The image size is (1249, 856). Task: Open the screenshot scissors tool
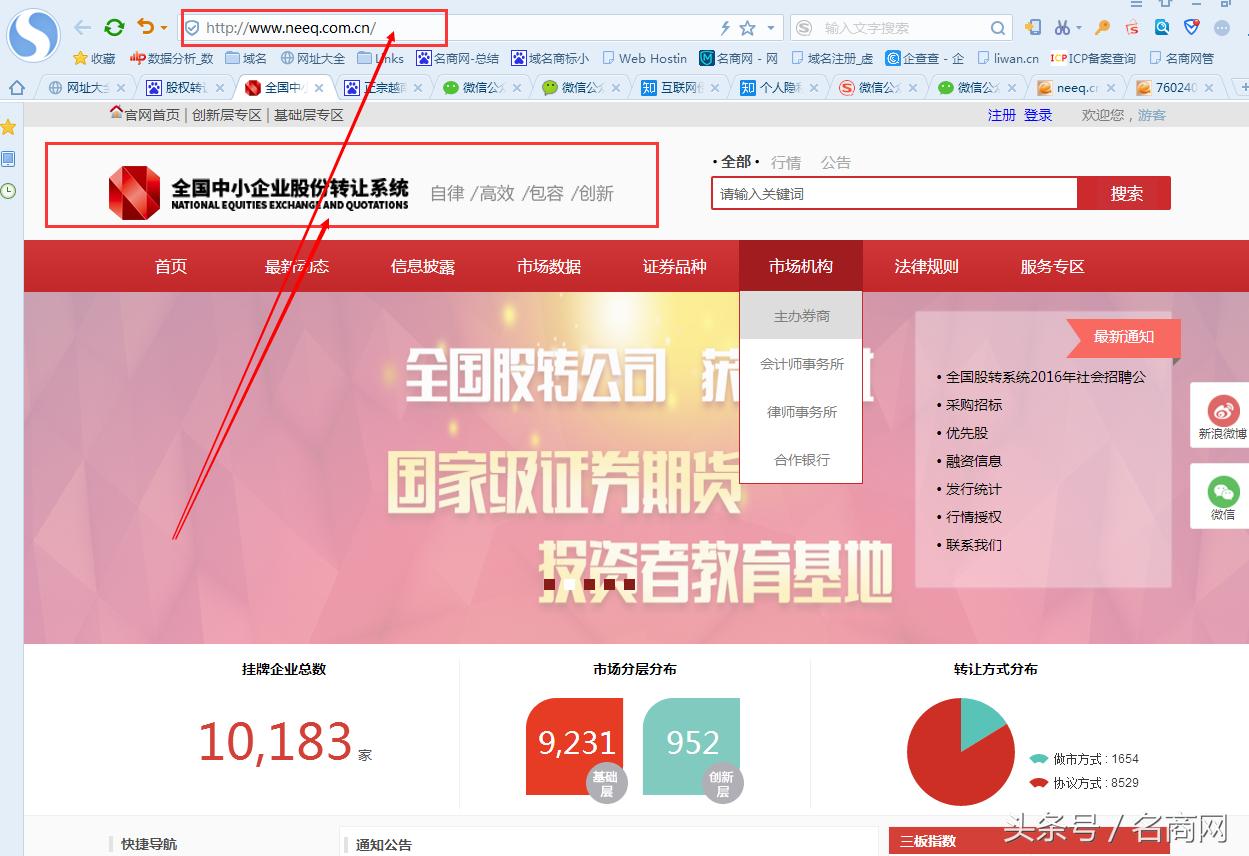[1063, 28]
